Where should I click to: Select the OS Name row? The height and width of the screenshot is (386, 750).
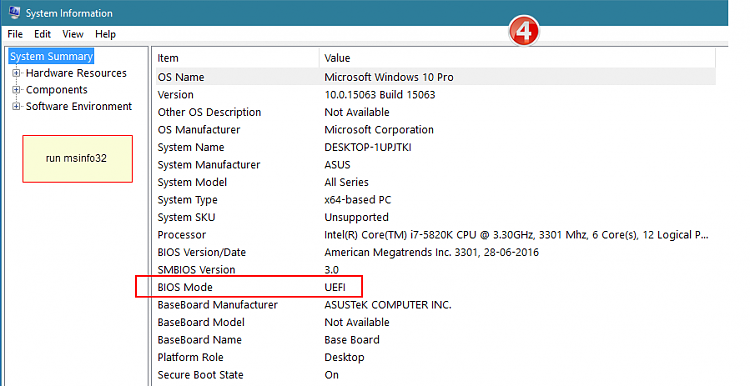click(436, 77)
